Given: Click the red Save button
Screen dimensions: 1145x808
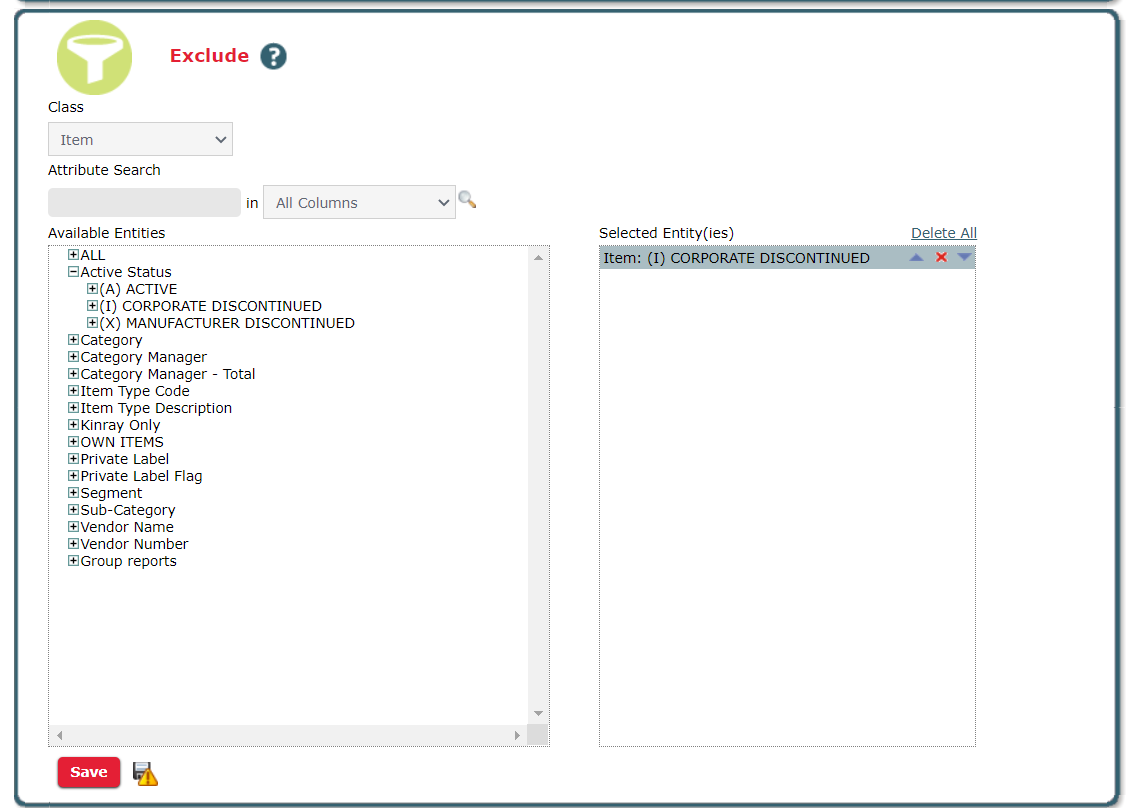Looking at the screenshot, I should tap(89, 772).
